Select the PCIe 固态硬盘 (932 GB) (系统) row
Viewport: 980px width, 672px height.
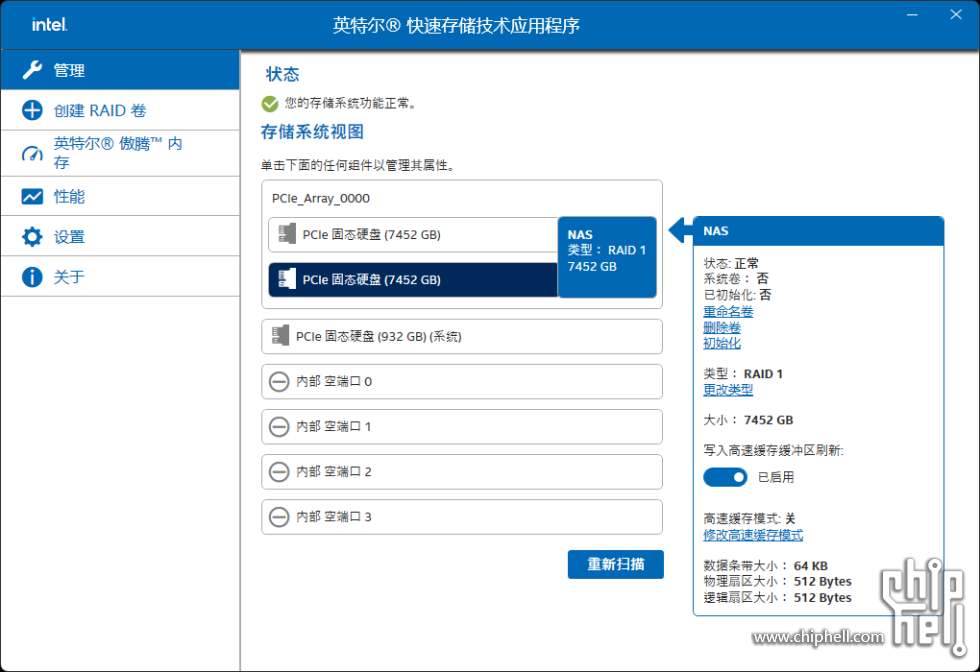[462, 336]
